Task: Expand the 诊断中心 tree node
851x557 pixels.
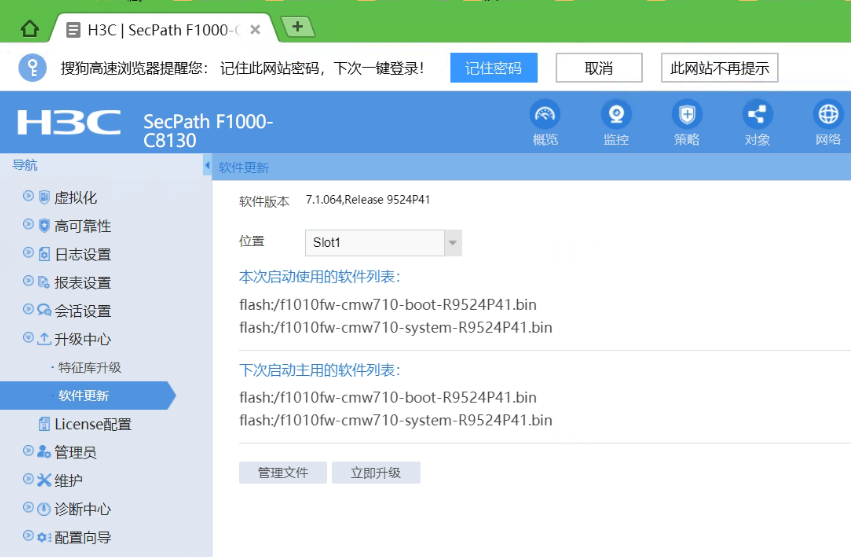Action: pos(28,507)
